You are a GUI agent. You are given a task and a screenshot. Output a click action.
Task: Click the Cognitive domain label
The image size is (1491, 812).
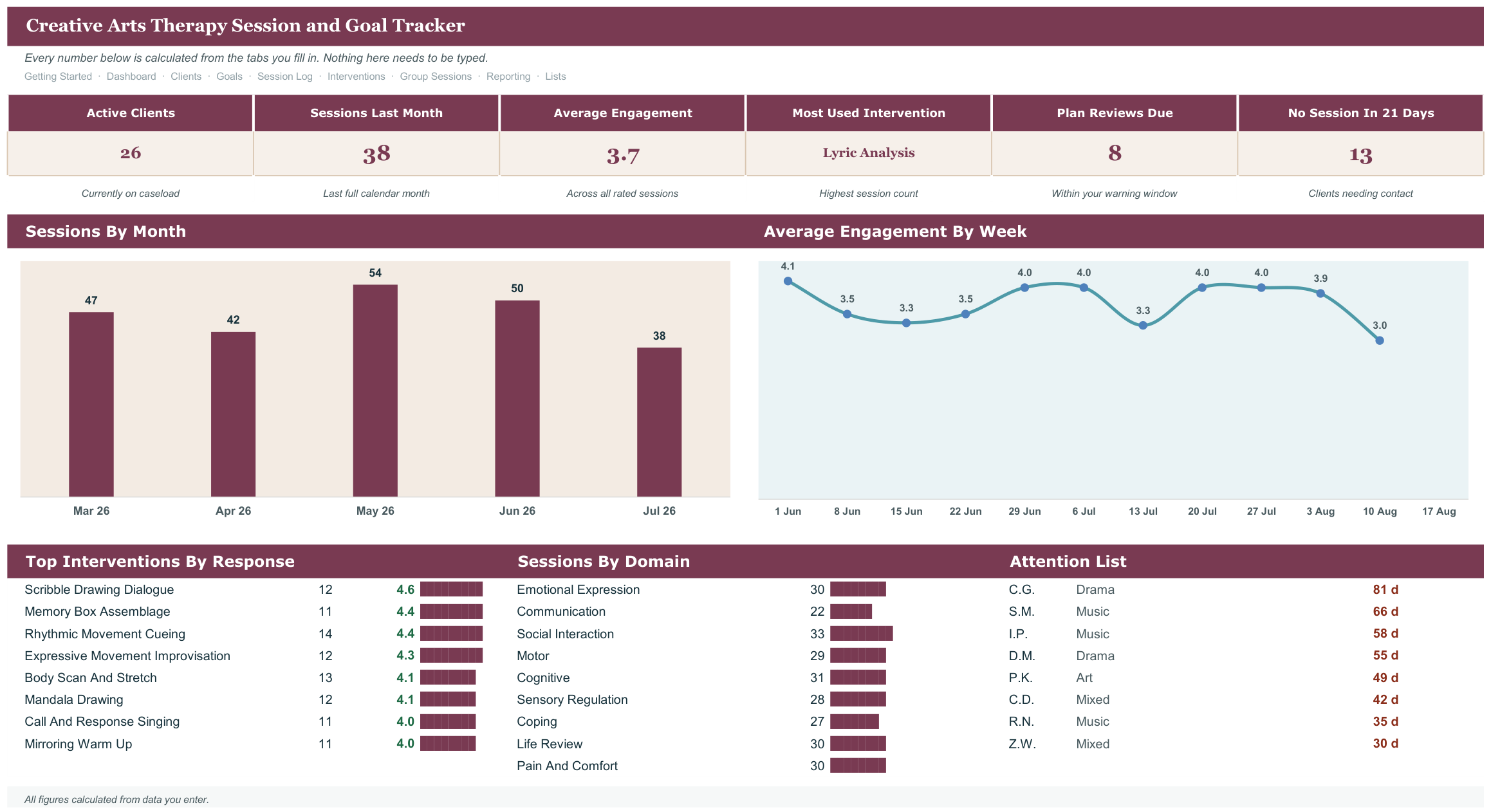click(543, 678)
